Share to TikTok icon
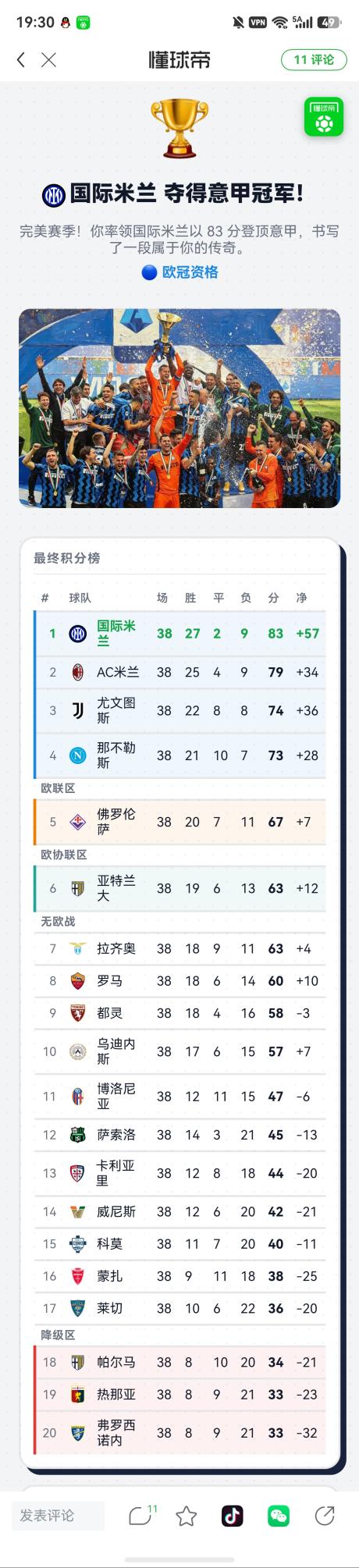Image resolution: width=359 pixels, height=1568 pixels. pos(232,1515)
